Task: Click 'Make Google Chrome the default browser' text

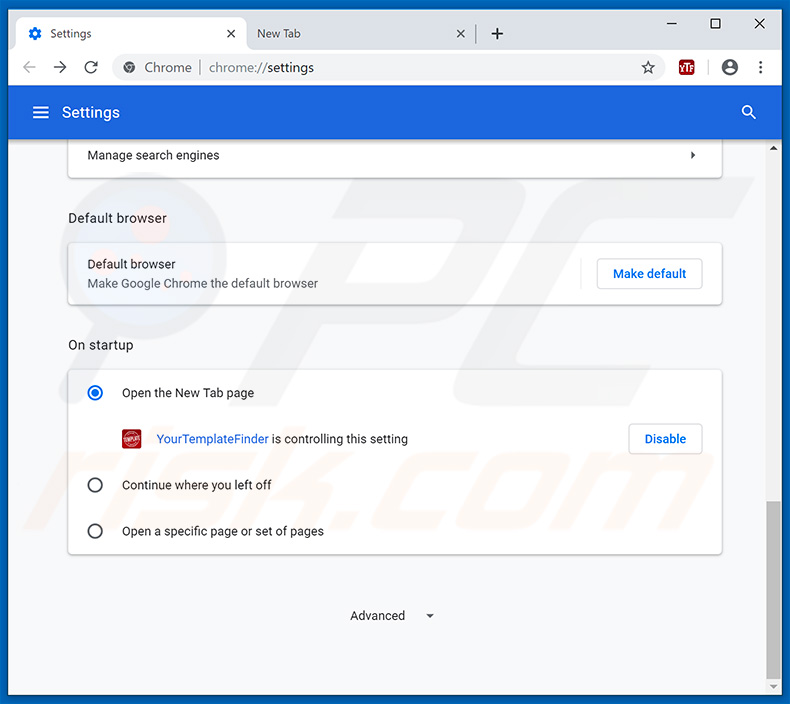Action: coord(203,284)
